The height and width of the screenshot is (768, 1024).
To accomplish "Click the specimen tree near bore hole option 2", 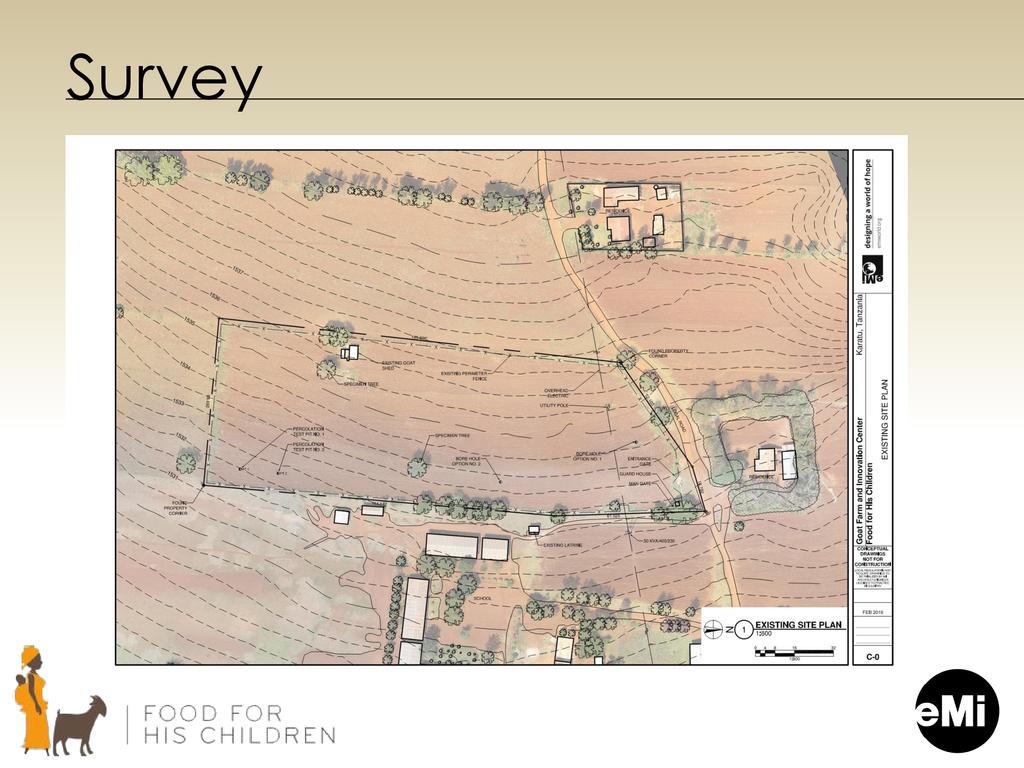I will click(420, 466).
